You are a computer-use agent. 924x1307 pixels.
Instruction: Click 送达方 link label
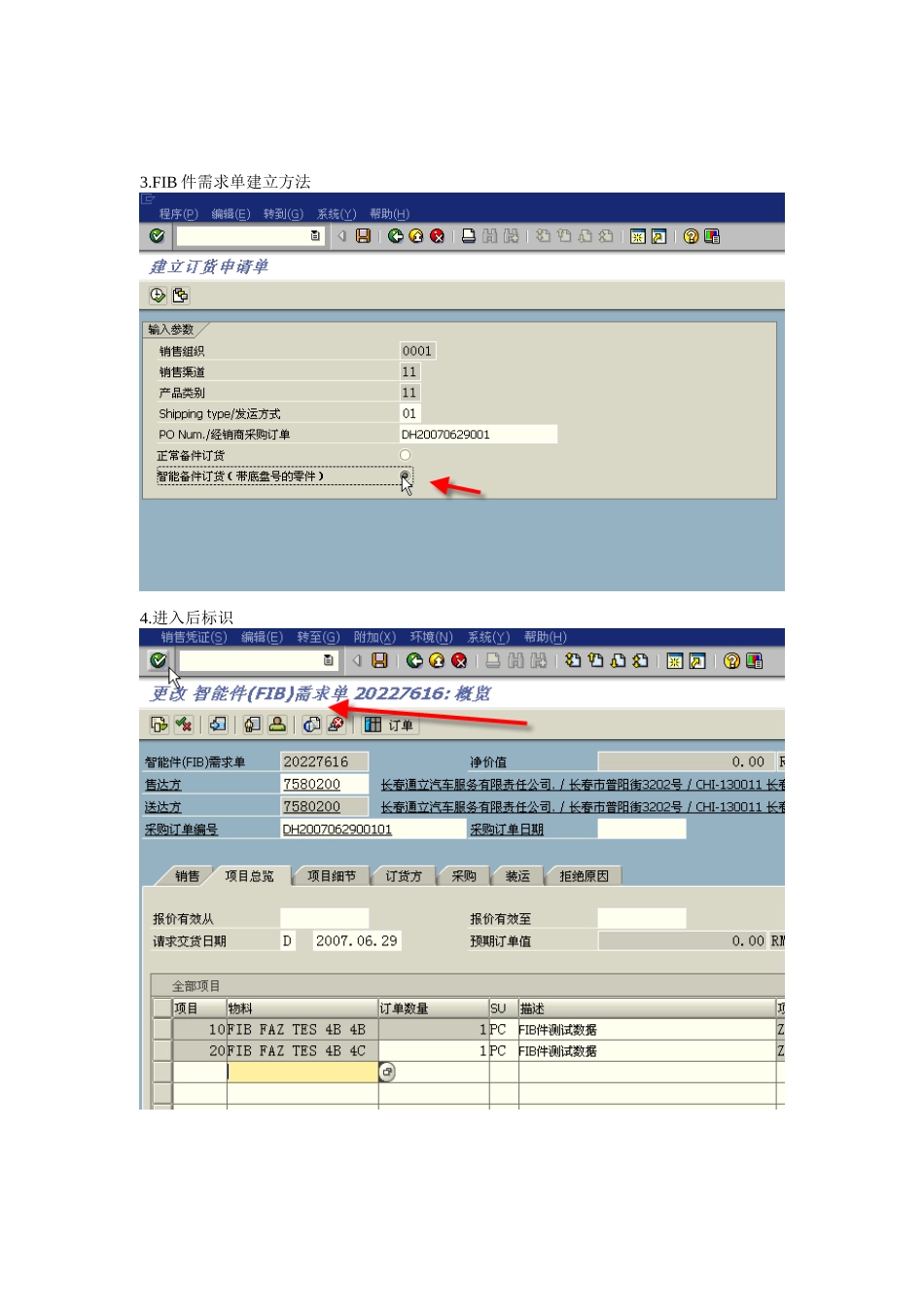pyautogui.click(x=163, y=807)
